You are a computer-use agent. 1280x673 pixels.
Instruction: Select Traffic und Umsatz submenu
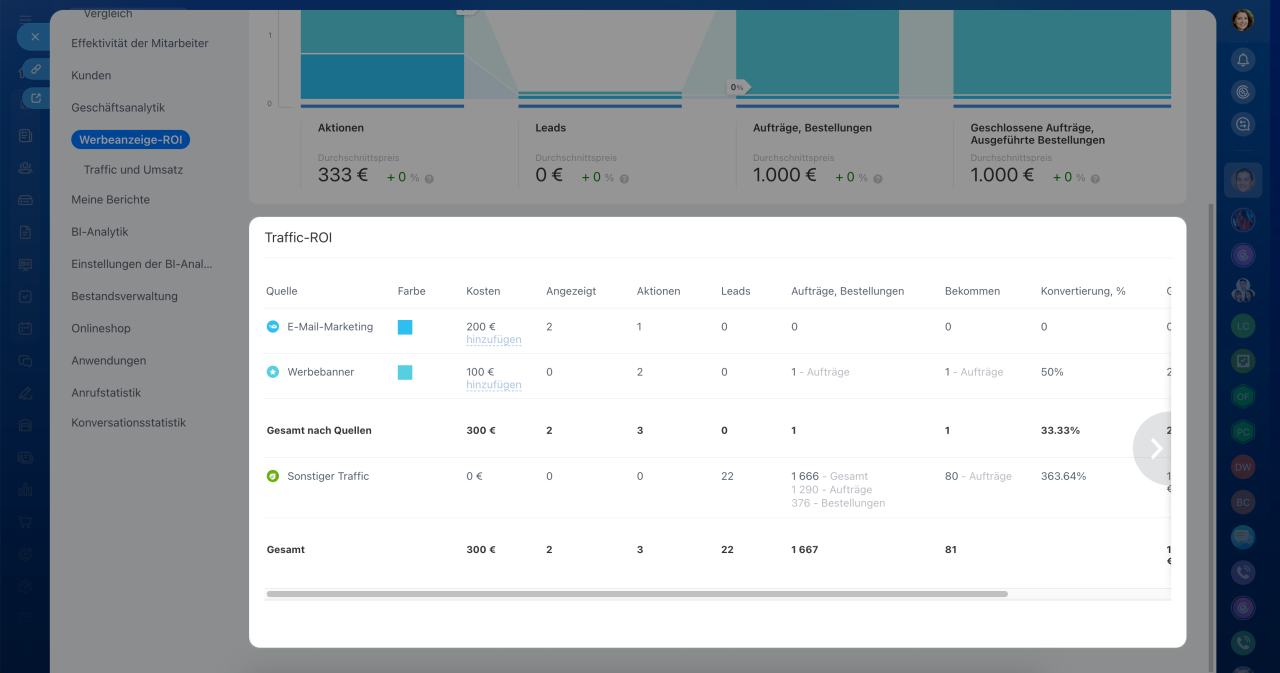click(x=133, y=170)
